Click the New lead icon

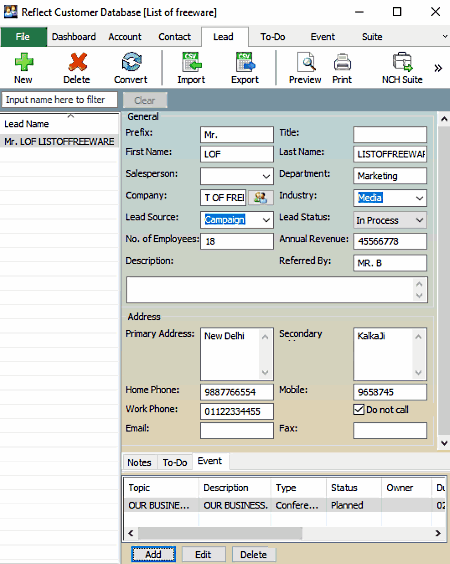(x=23, y=68)
